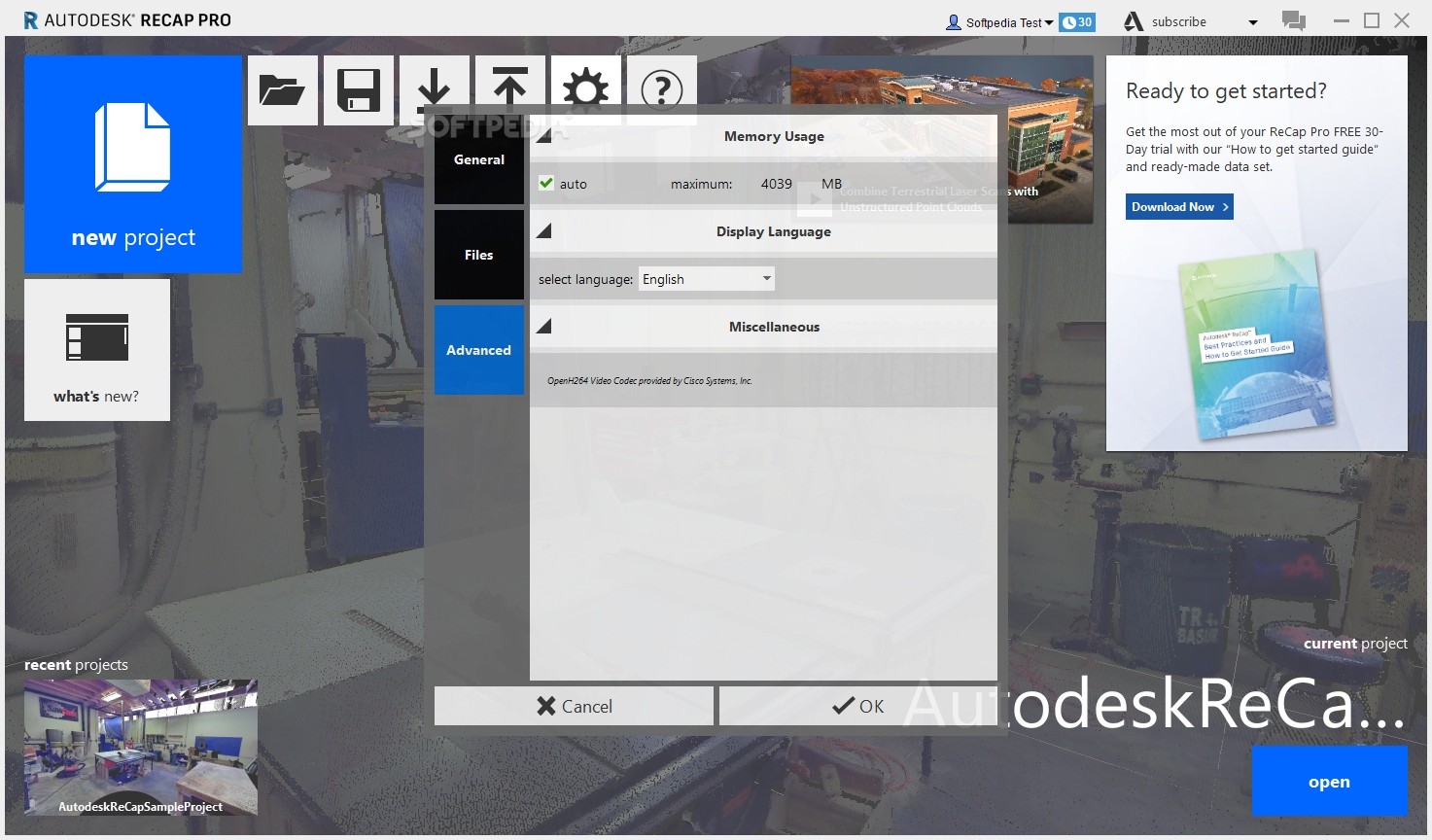Click the save floppy disk icon
Screen dimensions: 1432x840
(x=359, y=90)
